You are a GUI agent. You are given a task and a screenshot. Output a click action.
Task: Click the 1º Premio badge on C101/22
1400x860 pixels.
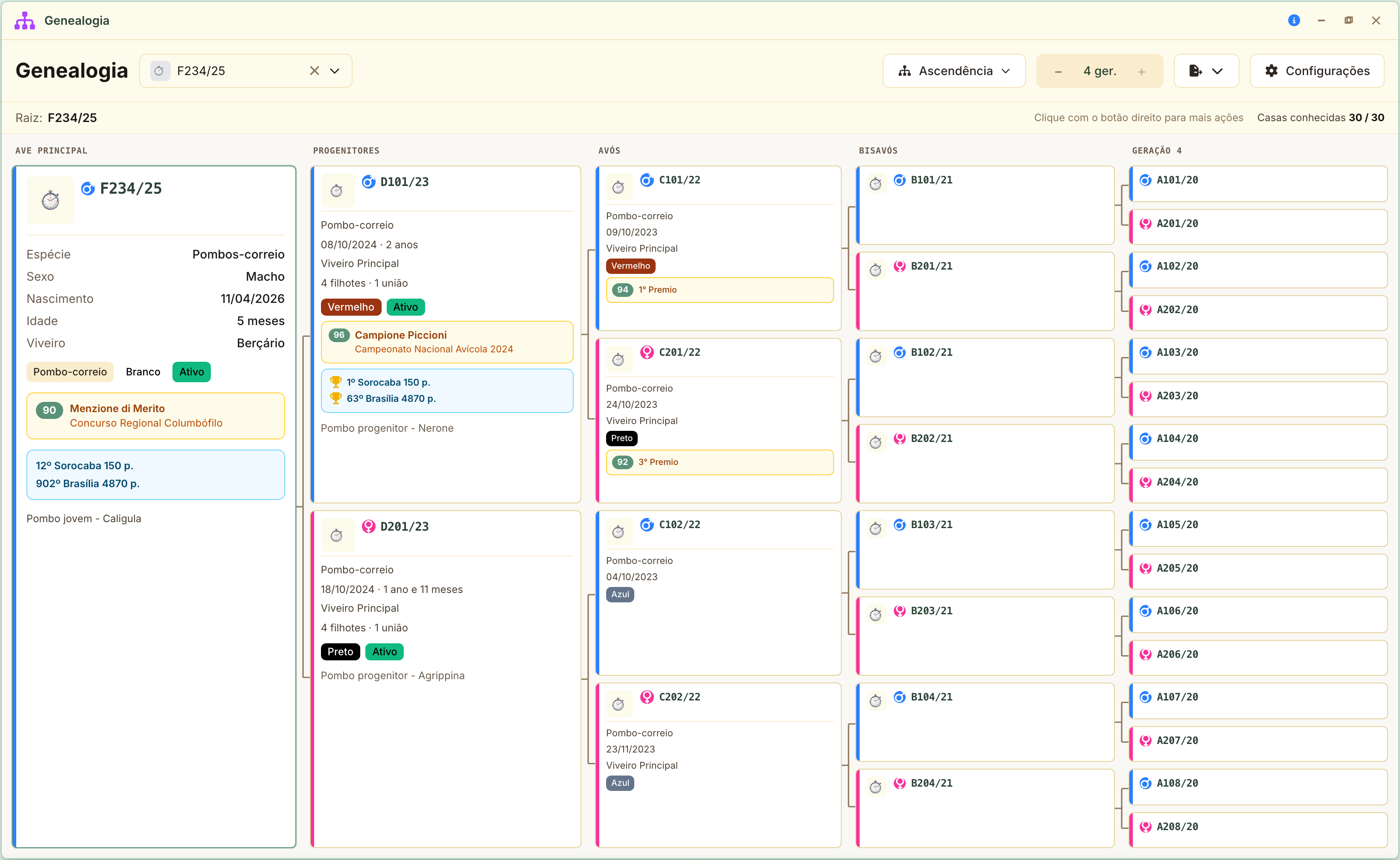tap(720, 290)
